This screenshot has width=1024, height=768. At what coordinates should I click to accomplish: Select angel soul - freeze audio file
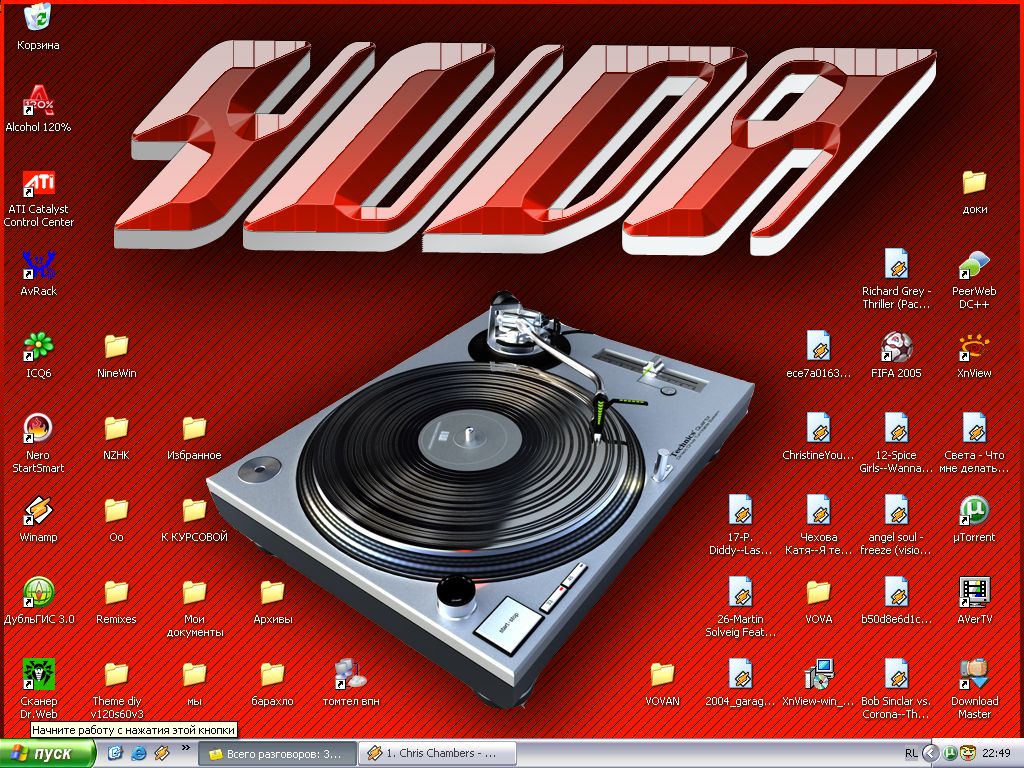(896, 525)
